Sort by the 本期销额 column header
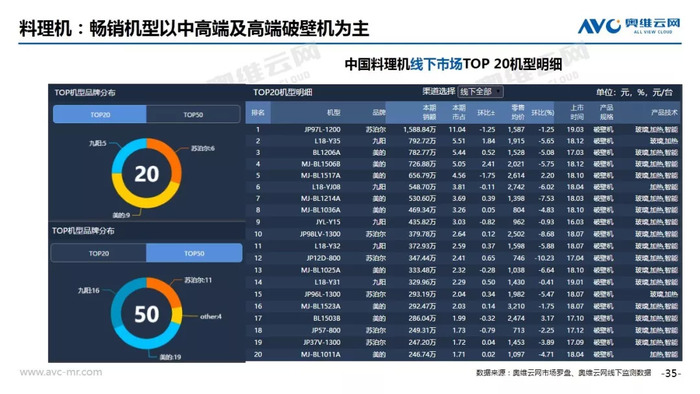This screenshot has width=700, height=394. [429, 112]
